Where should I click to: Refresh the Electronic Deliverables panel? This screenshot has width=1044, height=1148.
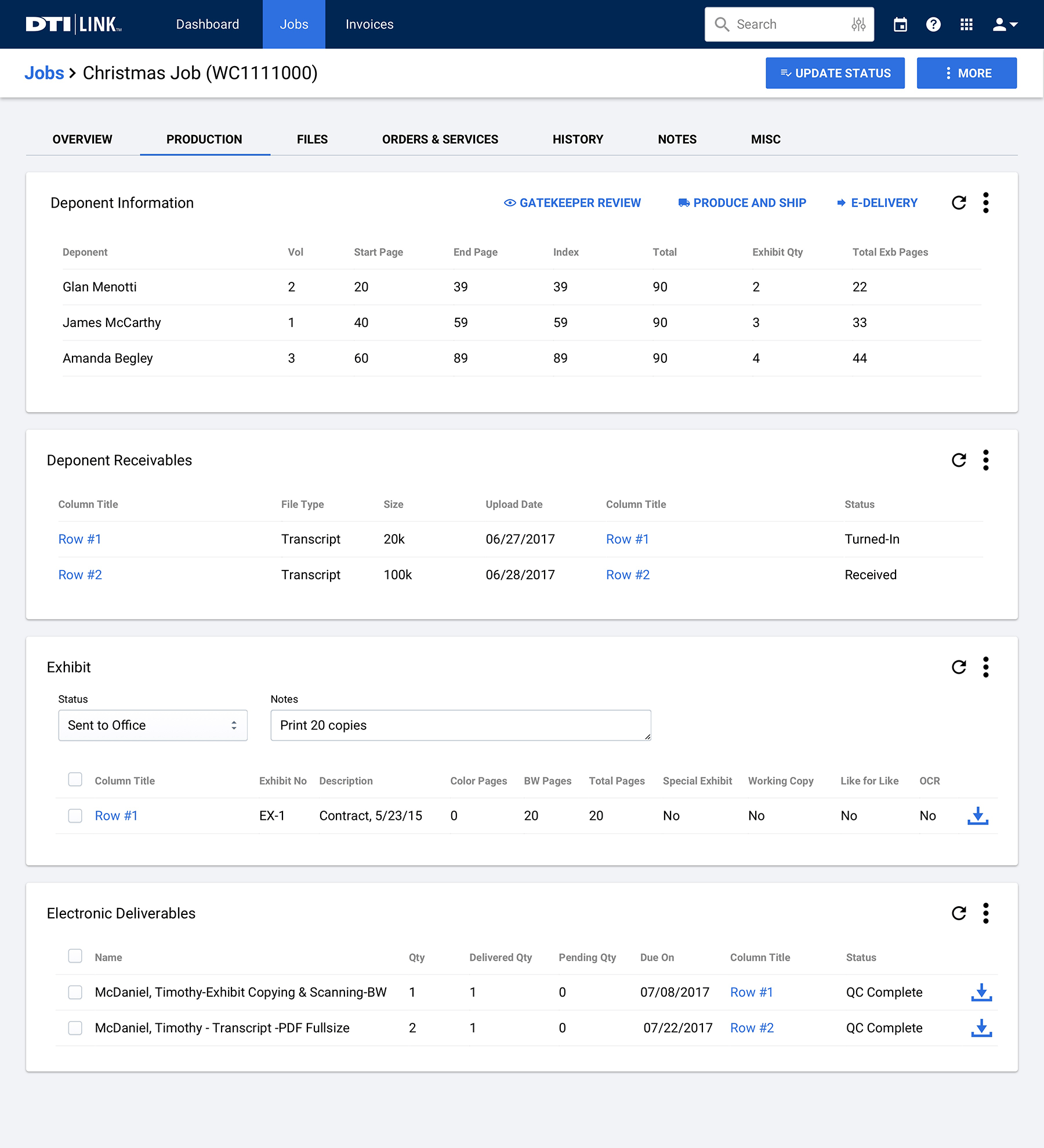coord(959,913)
